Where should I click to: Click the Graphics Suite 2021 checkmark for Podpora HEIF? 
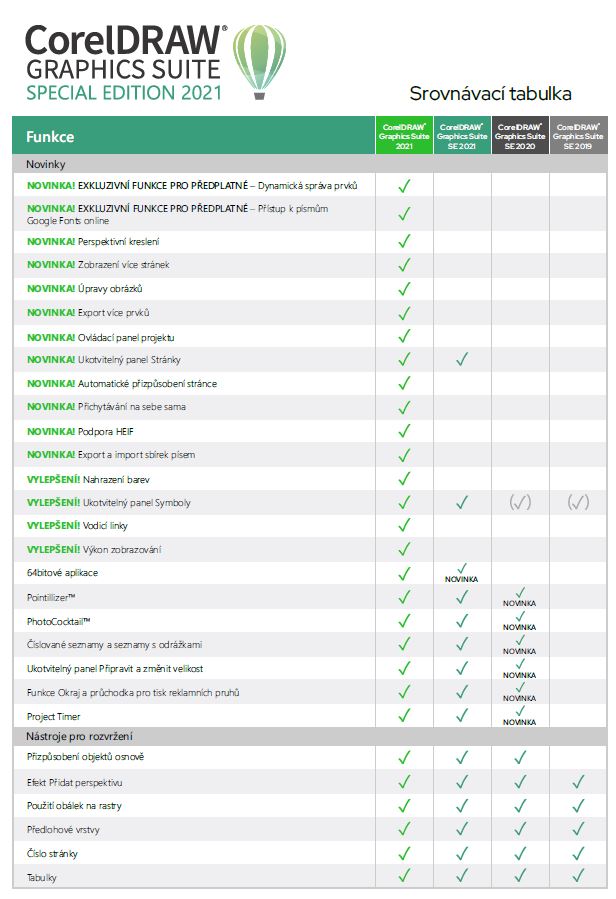tap(404, 431)
